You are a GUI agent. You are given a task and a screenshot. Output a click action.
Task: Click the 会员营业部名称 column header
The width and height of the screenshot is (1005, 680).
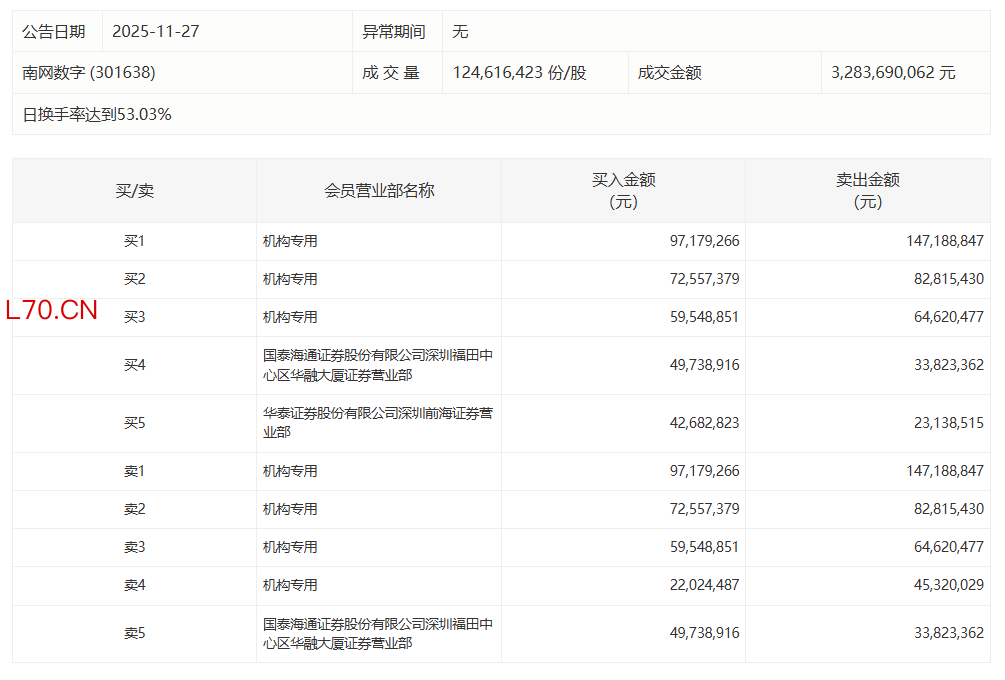pos(379,190)
